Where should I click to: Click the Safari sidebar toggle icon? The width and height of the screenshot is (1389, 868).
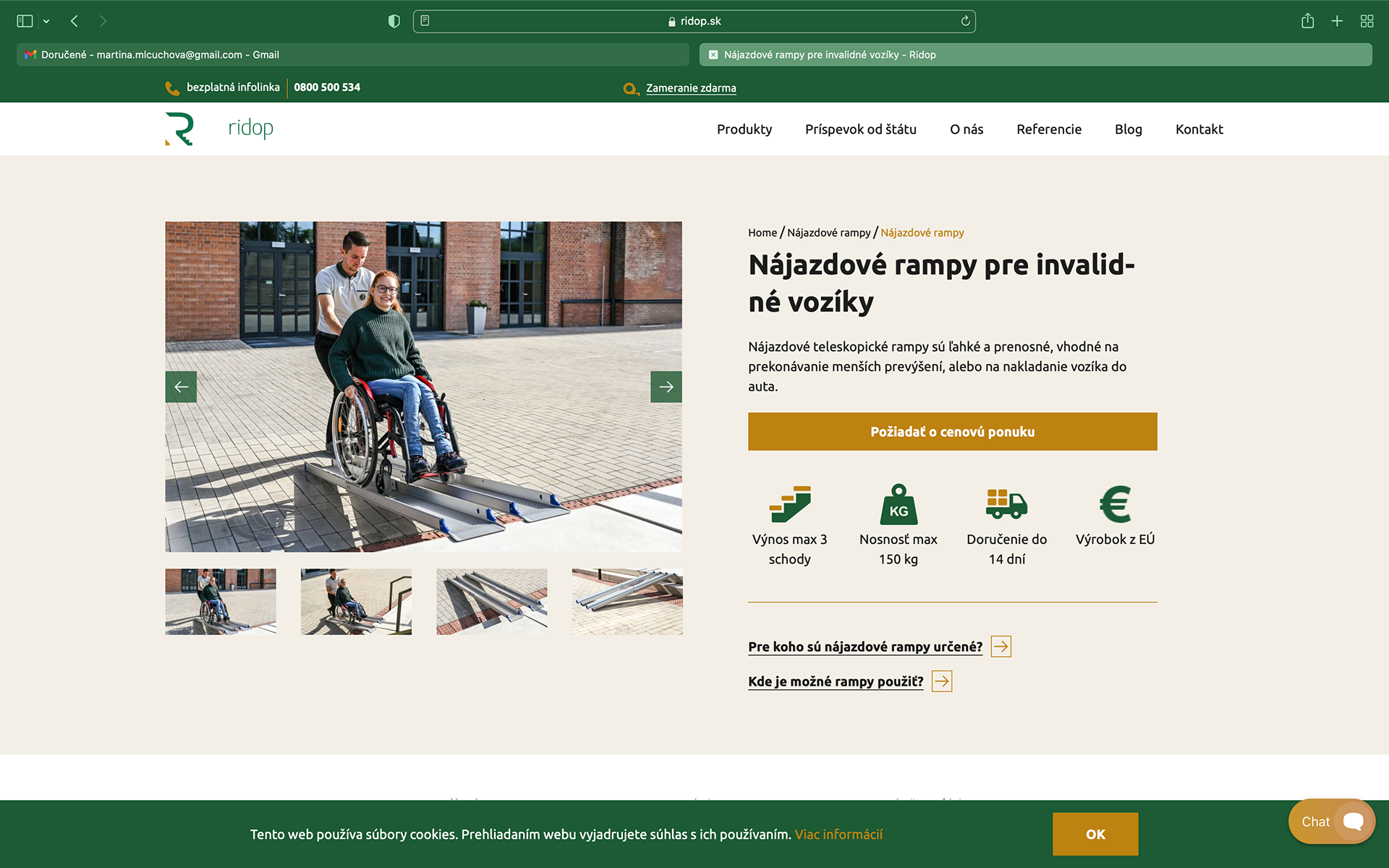point(25,21)
